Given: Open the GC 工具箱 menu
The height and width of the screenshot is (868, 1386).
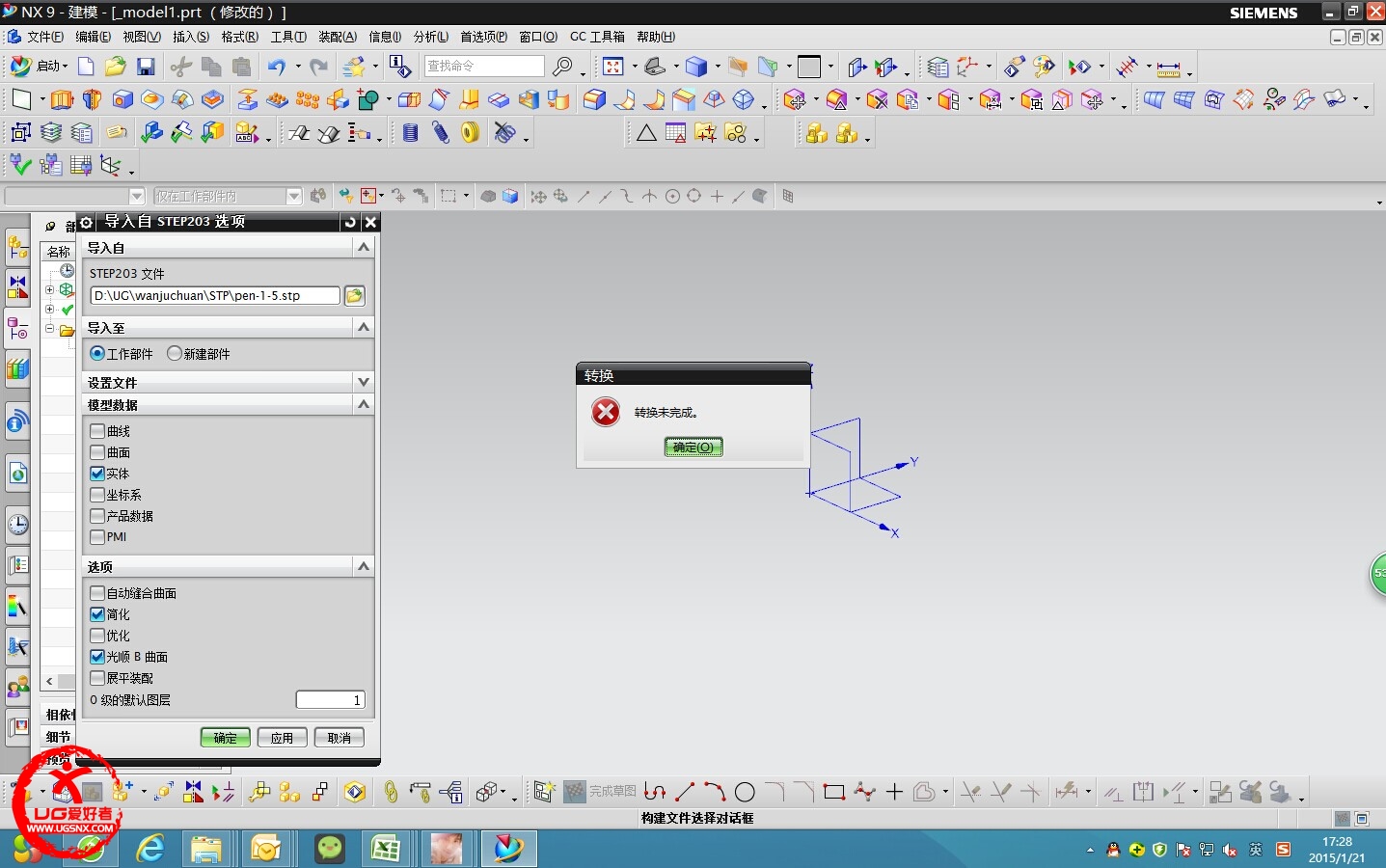Looking at the screenshot, I should click(x=597, y=37).
